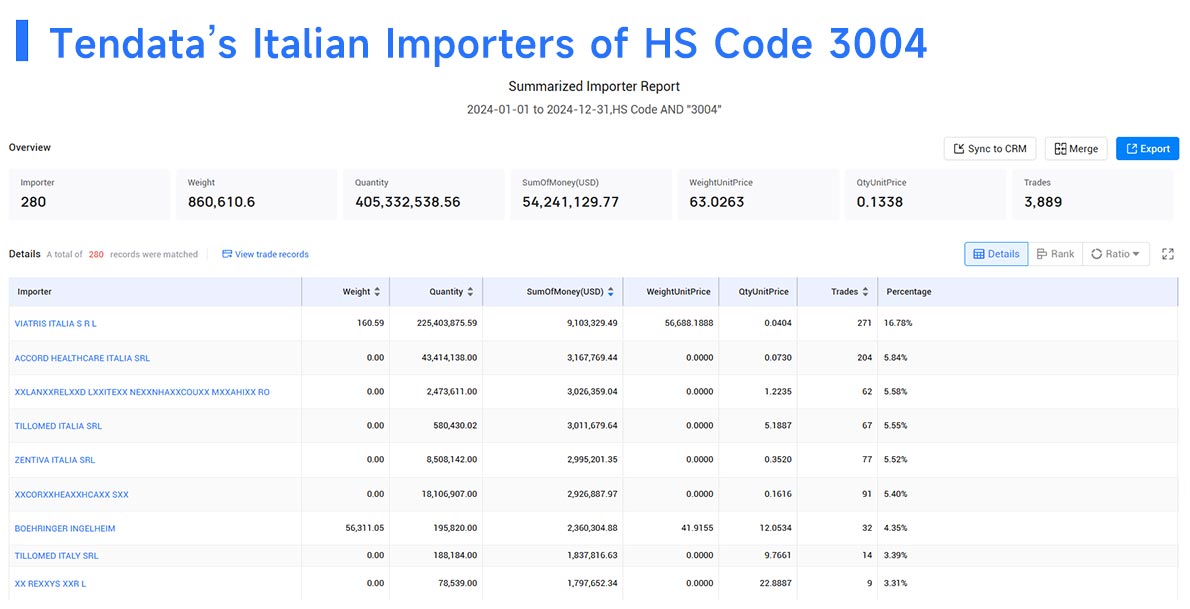
Task: Click BOEHRINGER weight 56,311.05
Action: point(365,529)
